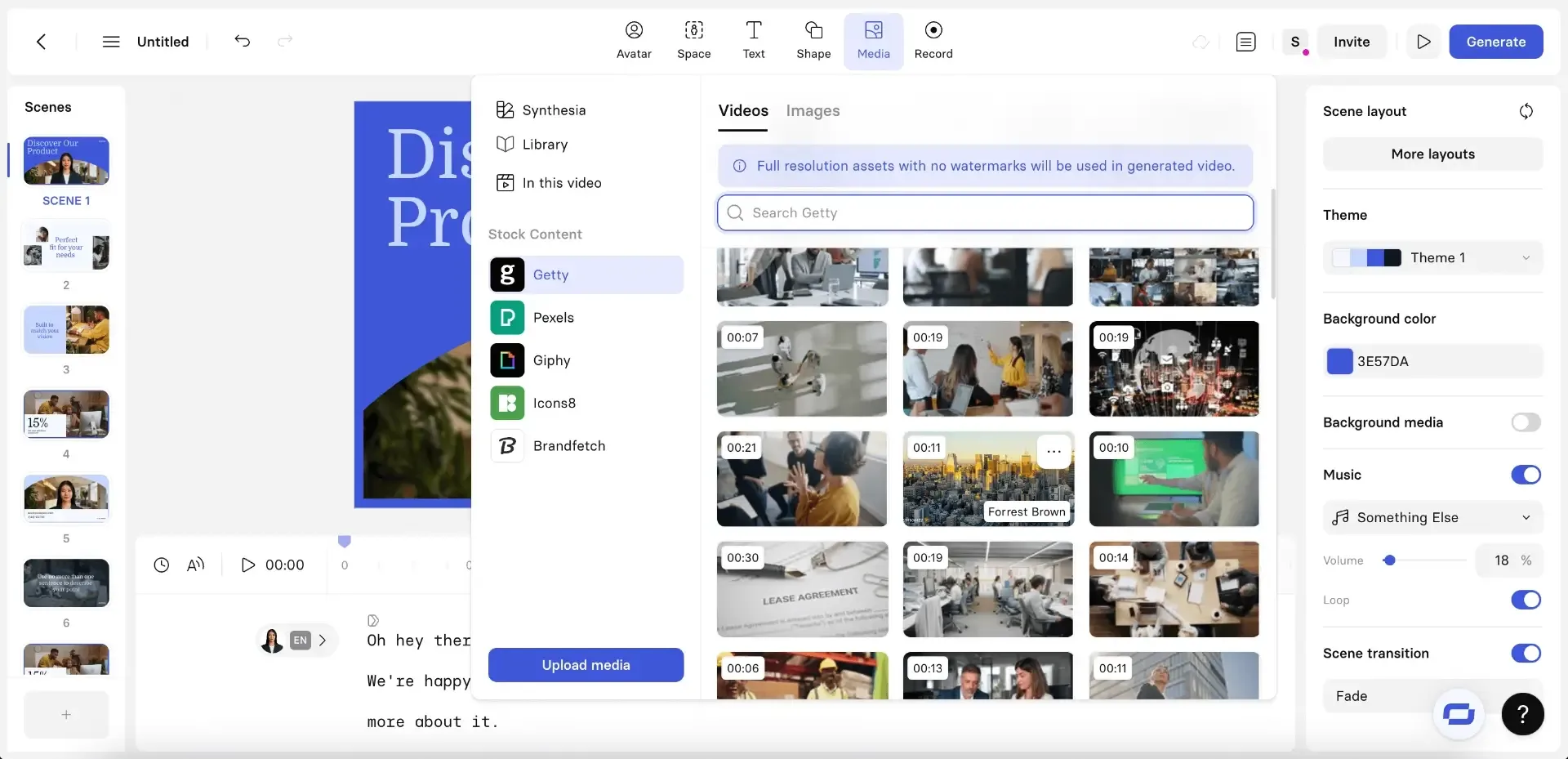Viewport: 1568px width, 759px height.
Task: Expand the EN voice language chevron
Action: pyautogui.click(x=323, y=641)
